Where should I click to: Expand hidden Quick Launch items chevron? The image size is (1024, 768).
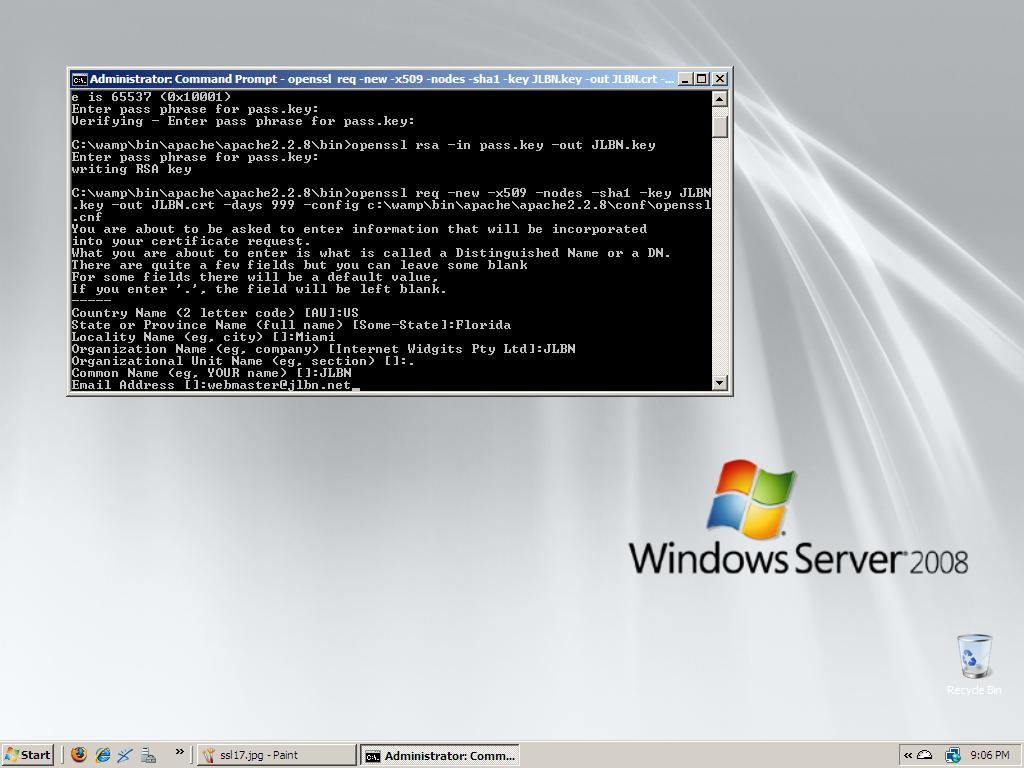click(180, 752)
